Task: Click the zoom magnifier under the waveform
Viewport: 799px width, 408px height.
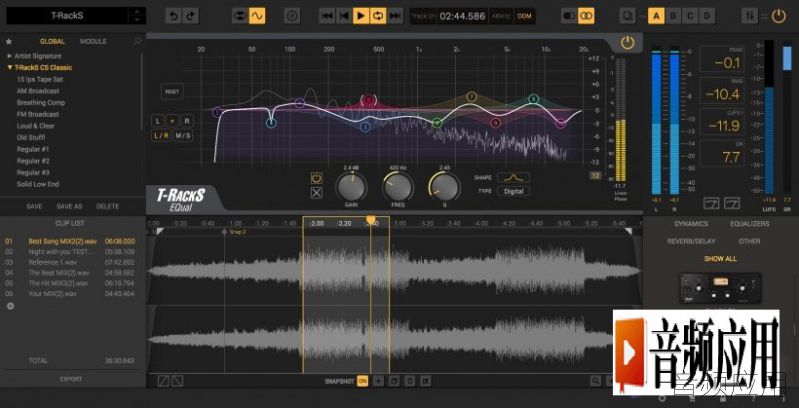Action: (x=595, y=380)
